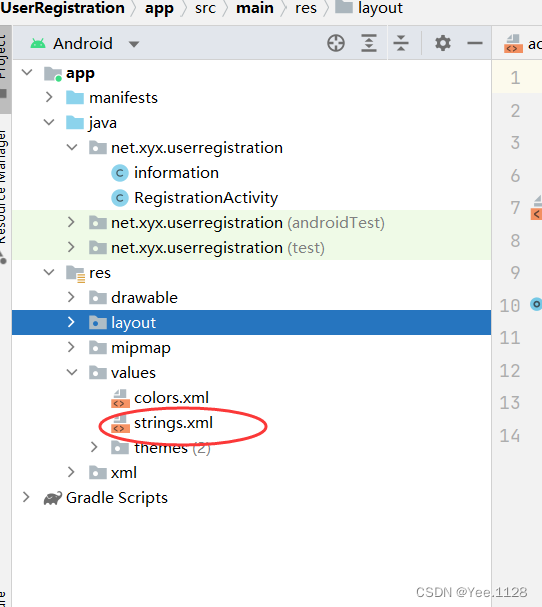The width and height of the screenshot is (542, 607).
Task: Open the project view gear options
Action: tap(443, 43)
